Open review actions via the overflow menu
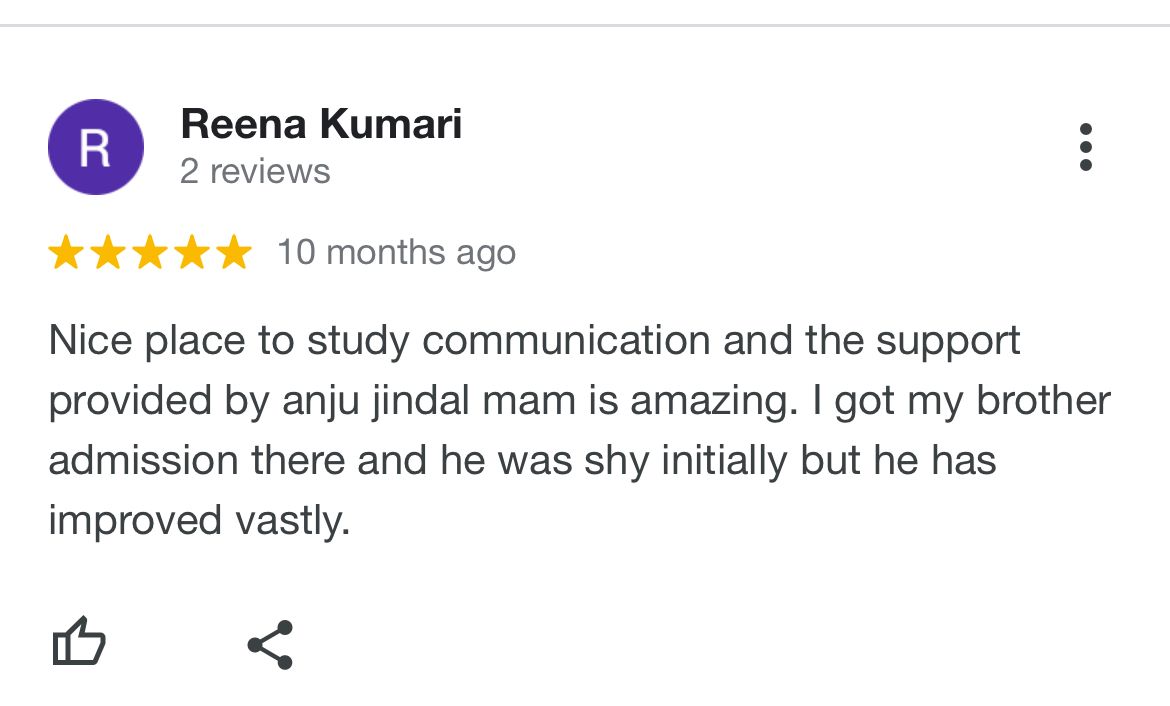The width and height of the screenshot is (1170, 706). point(1085,146)
